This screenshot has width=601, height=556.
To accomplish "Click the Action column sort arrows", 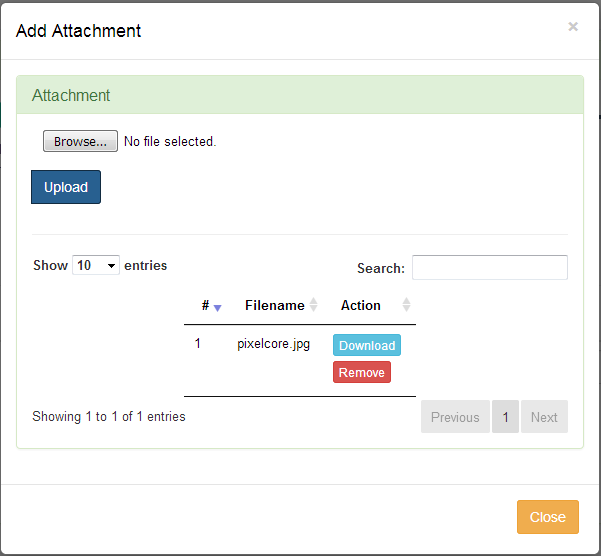I will click(x=406, y=305).
